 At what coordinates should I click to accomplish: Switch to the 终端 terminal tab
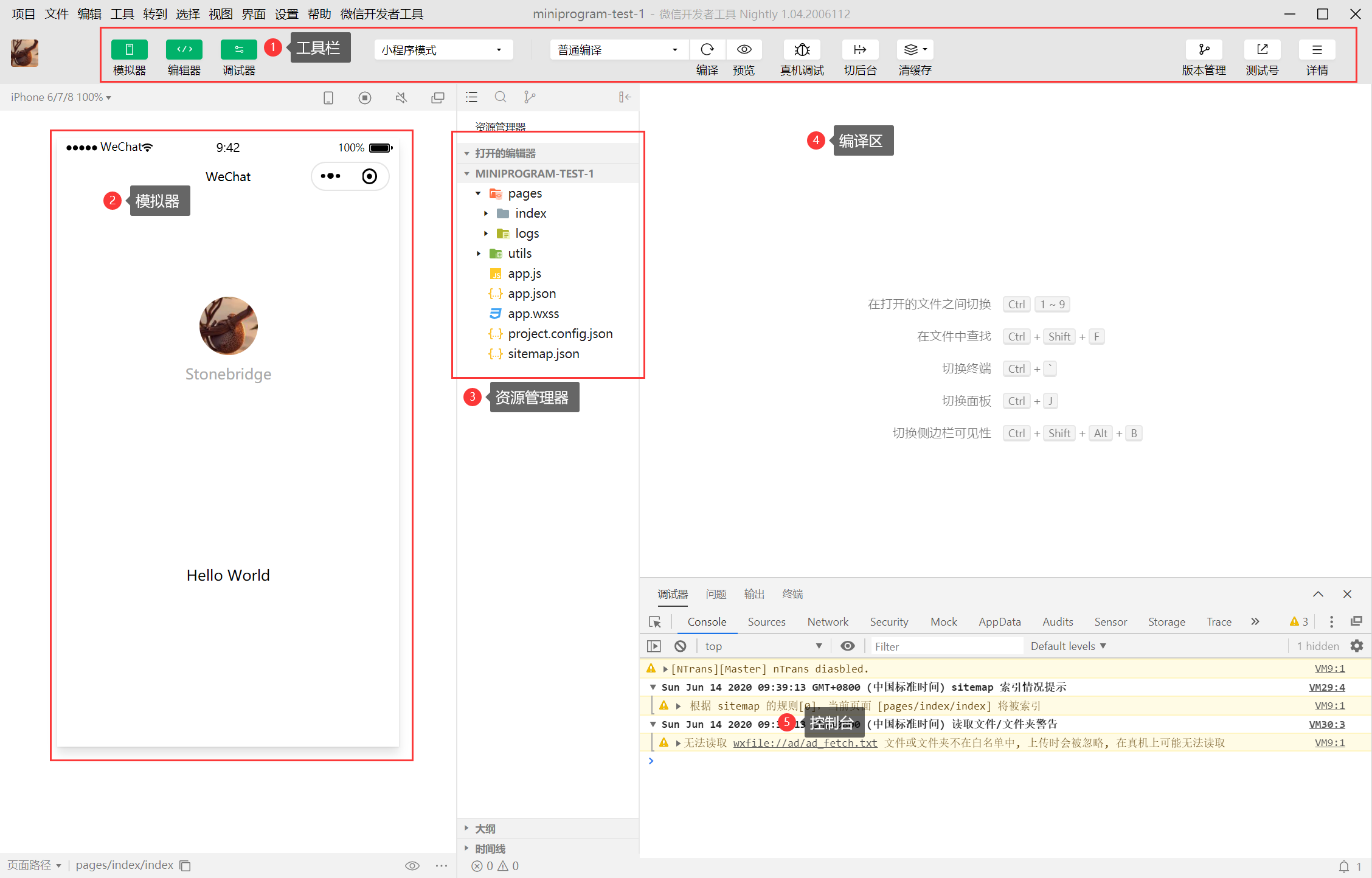pyautogui.click(x=792, y=594)
